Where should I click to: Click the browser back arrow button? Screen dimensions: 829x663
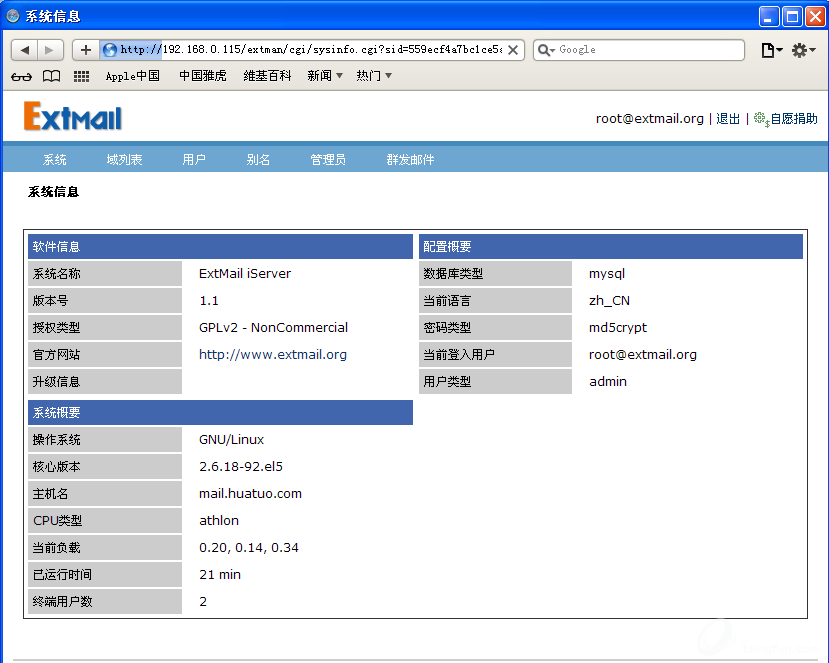[25, 50]
